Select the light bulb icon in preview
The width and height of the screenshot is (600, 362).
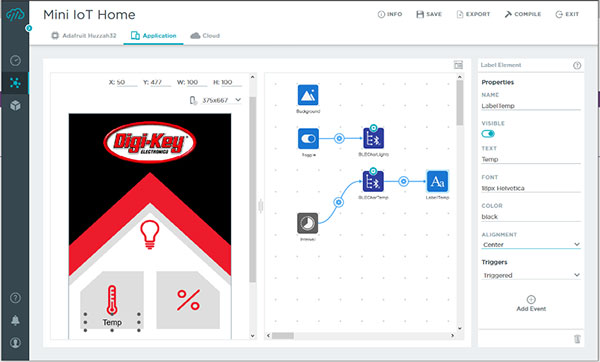[150, 235]
